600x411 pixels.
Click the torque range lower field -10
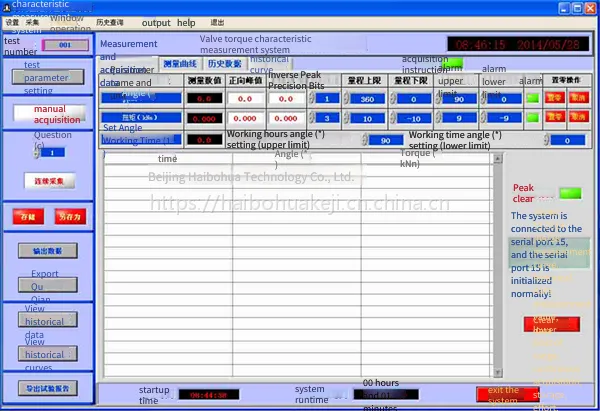[x=414, y=118]
